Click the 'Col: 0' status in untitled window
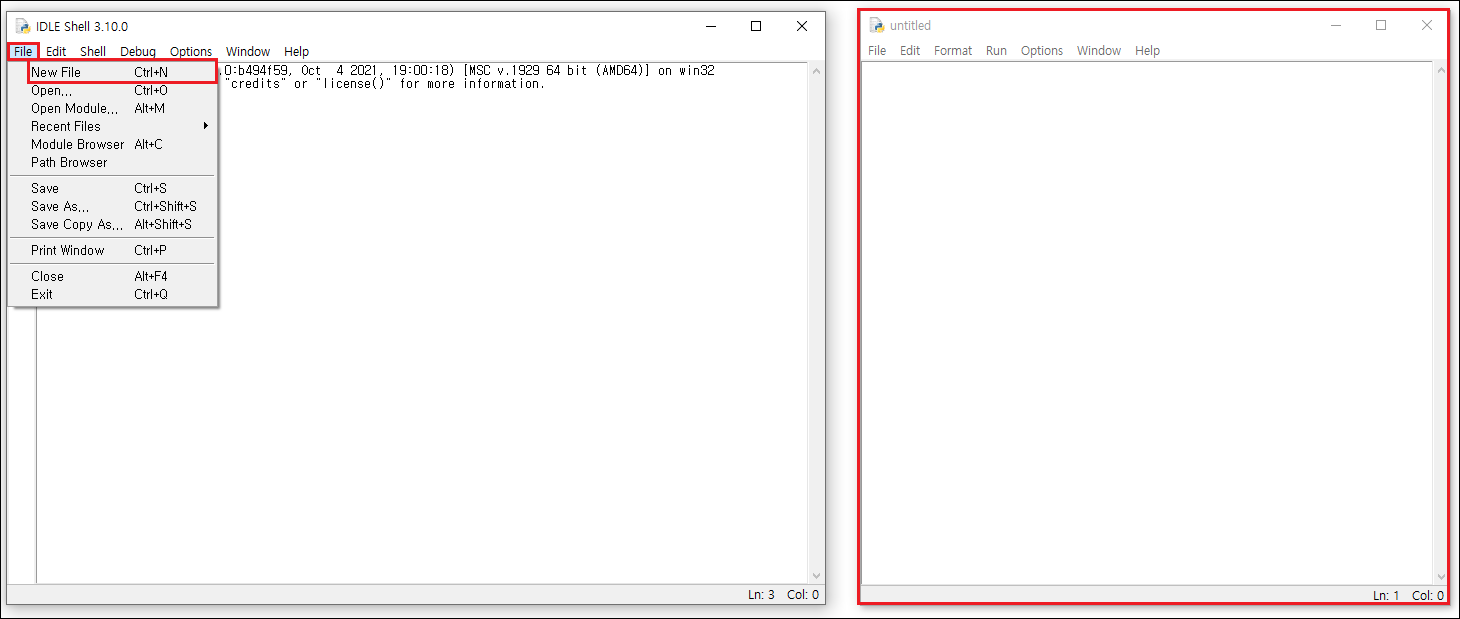This screenshot has width=1460, height=619. [1428, 595]
